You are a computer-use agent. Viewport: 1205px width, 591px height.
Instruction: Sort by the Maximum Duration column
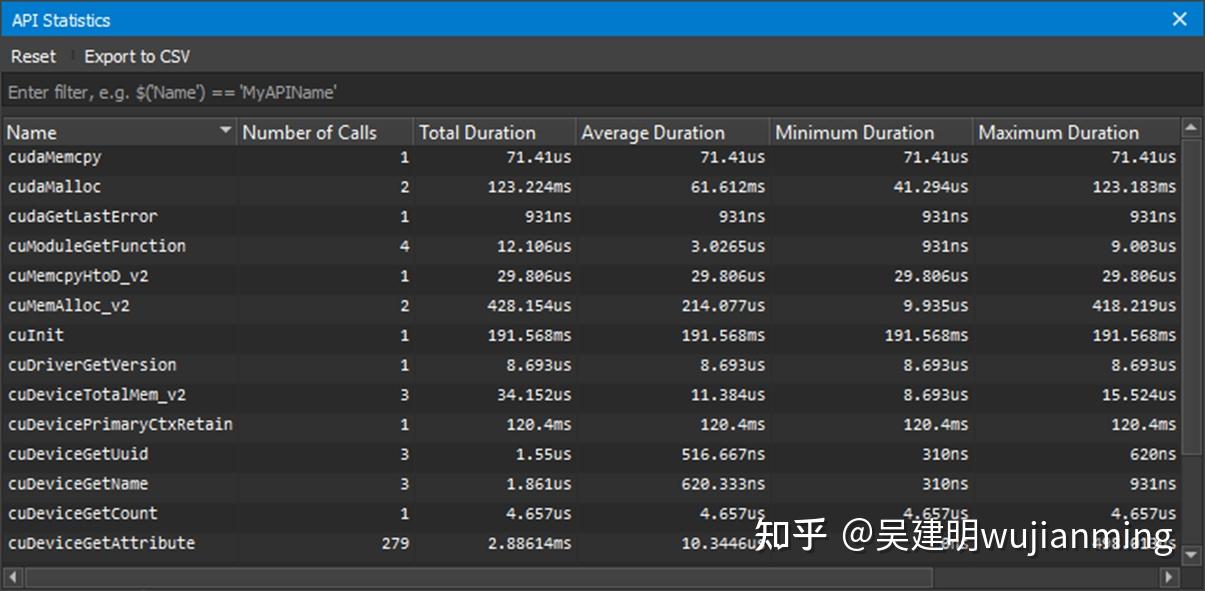[1059, 131]
